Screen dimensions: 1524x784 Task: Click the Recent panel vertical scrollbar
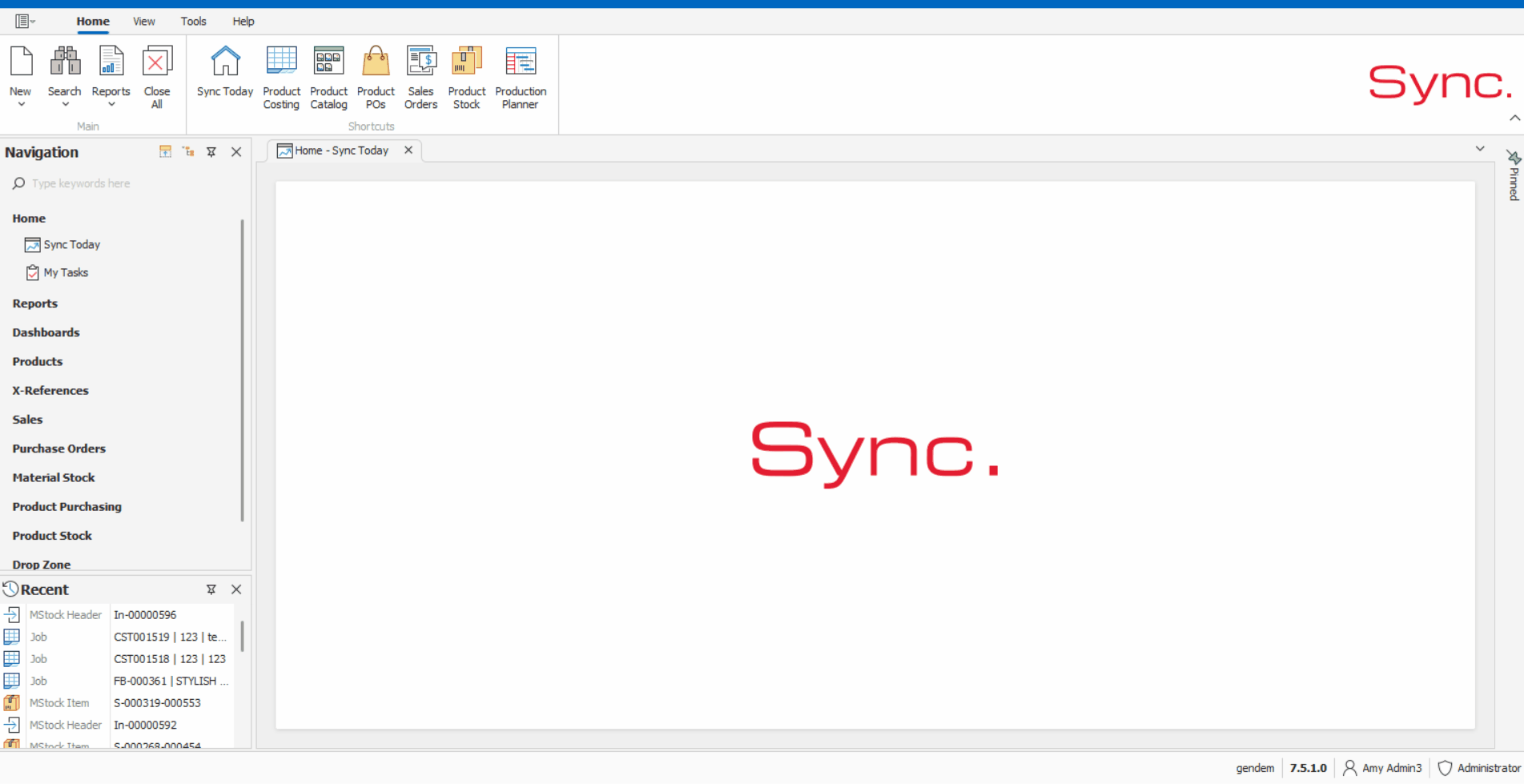click(242, 636)
